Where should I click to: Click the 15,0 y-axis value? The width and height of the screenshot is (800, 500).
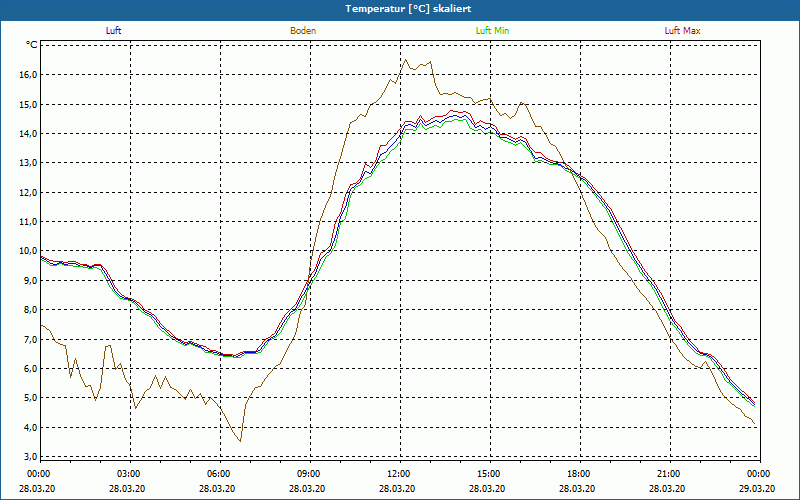click(x=29, y=105)
